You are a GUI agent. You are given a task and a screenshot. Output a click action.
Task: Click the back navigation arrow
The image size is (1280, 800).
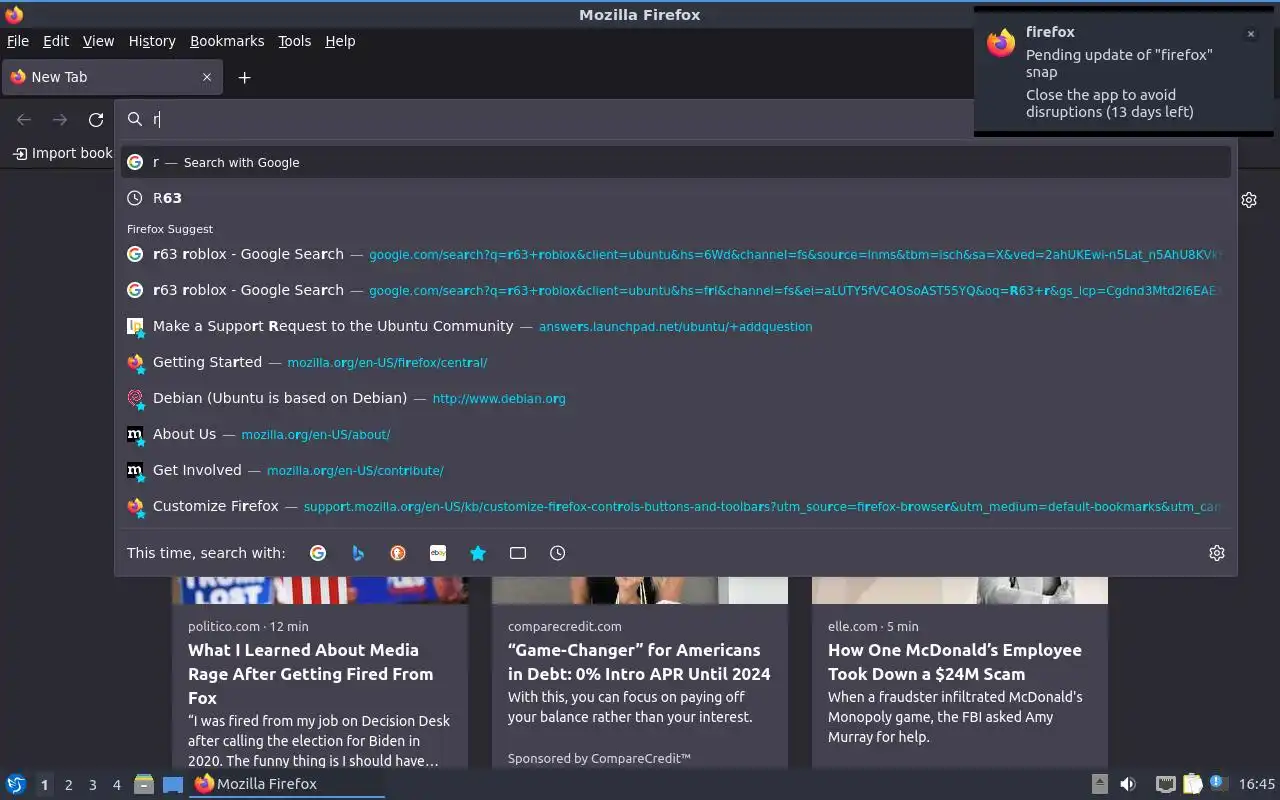(24, 120)
